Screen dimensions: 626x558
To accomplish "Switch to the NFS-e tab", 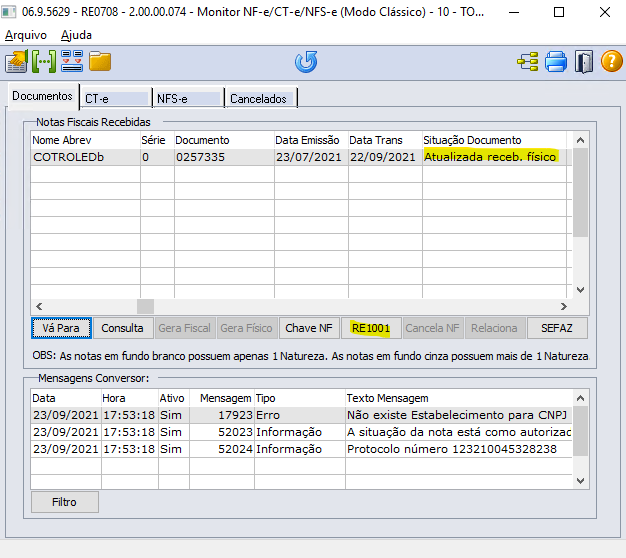I will tap(188, 99).
